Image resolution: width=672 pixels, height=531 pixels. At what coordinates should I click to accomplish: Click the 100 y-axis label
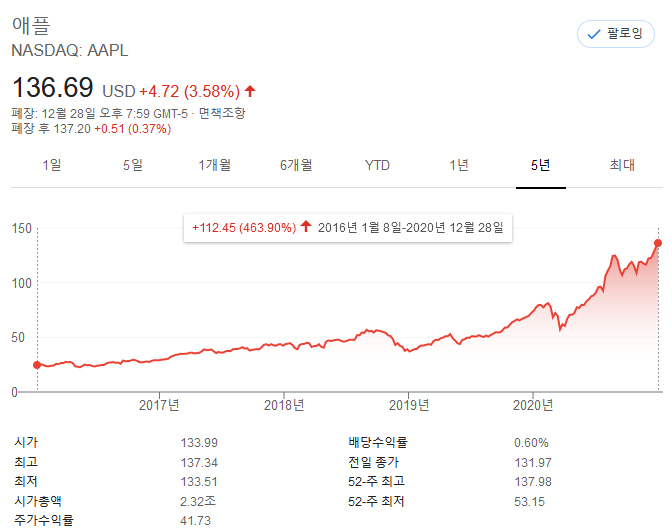pos(21,283)
